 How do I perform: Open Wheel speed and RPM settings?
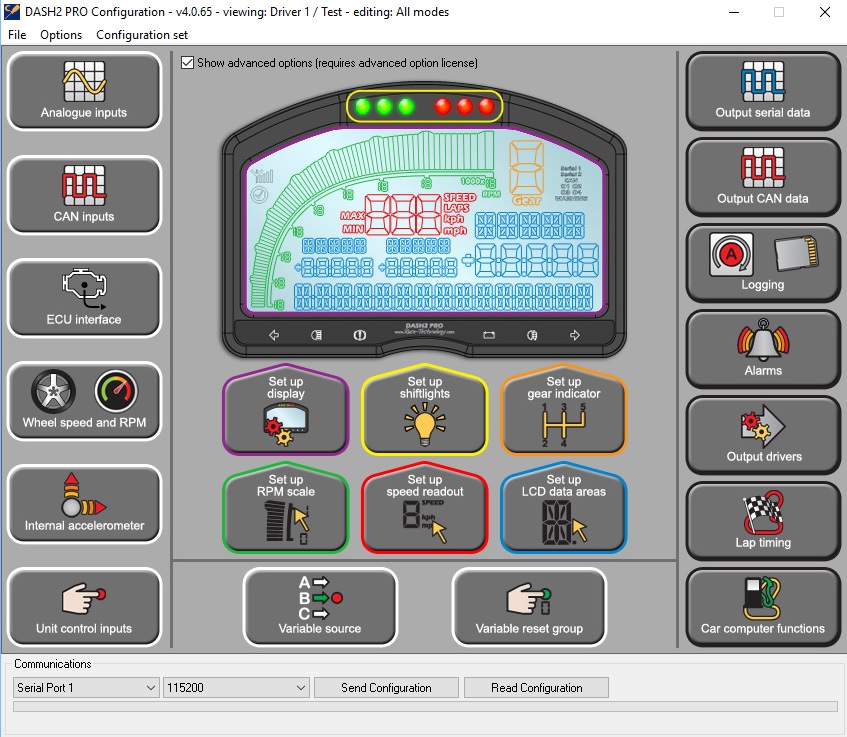tap(84, 401)
